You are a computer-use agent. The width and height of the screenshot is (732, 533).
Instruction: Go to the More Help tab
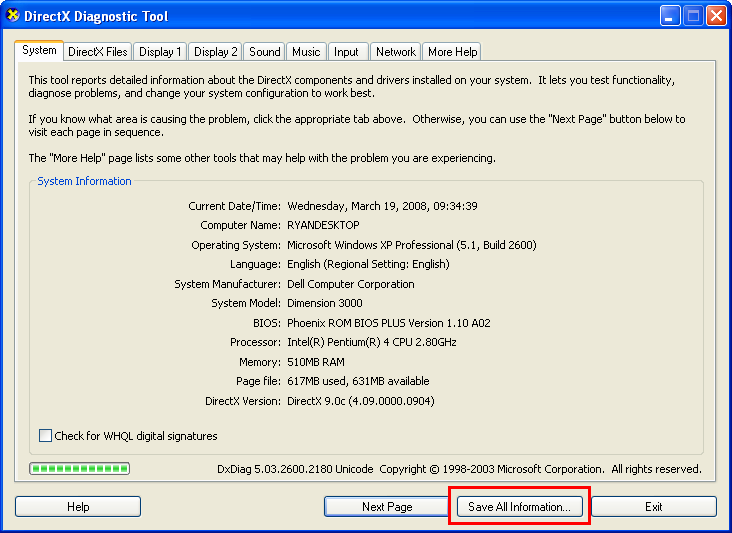click(x=452, y=52)
